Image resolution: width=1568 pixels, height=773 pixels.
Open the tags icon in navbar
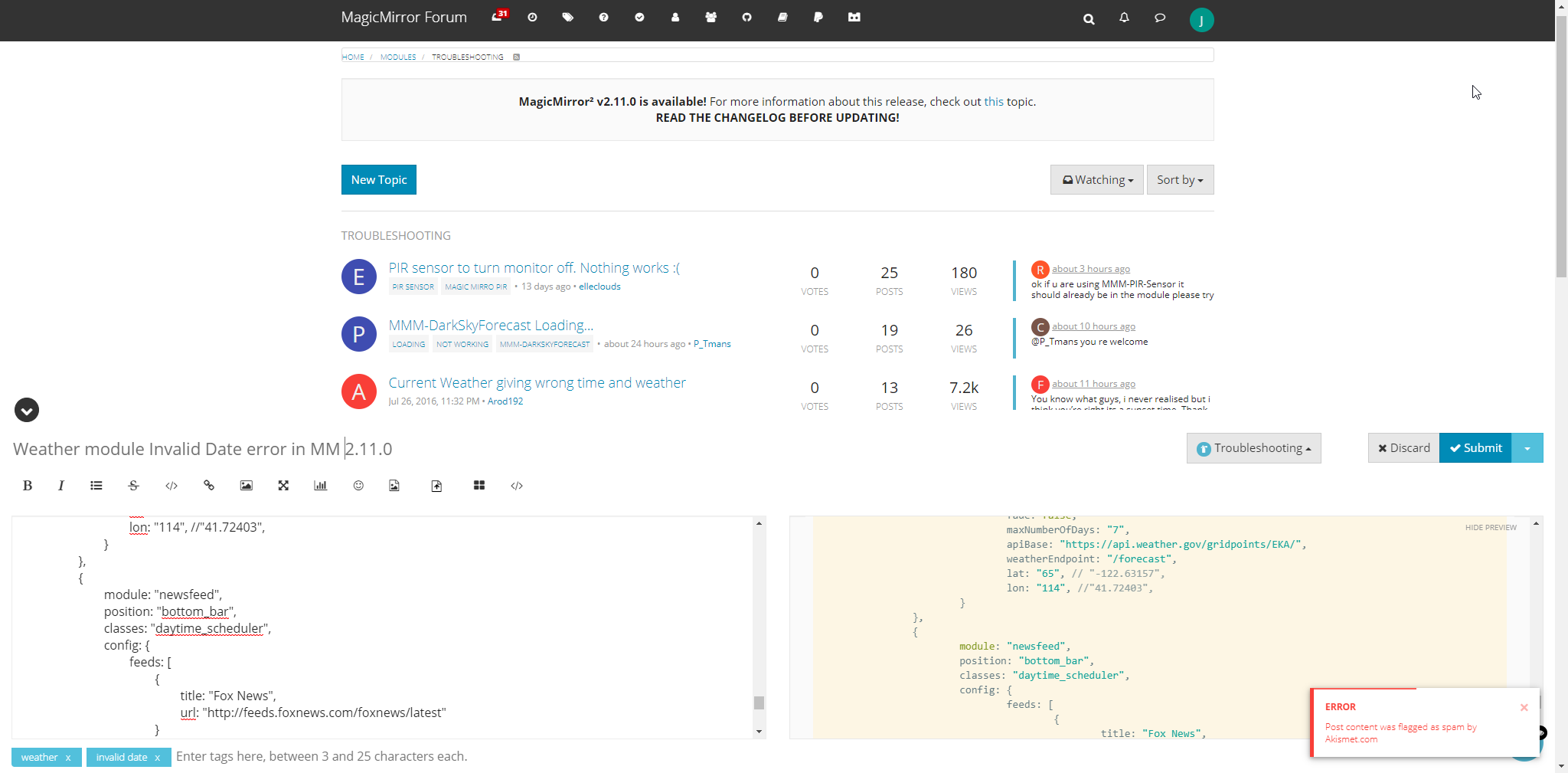tap(567, 18)
